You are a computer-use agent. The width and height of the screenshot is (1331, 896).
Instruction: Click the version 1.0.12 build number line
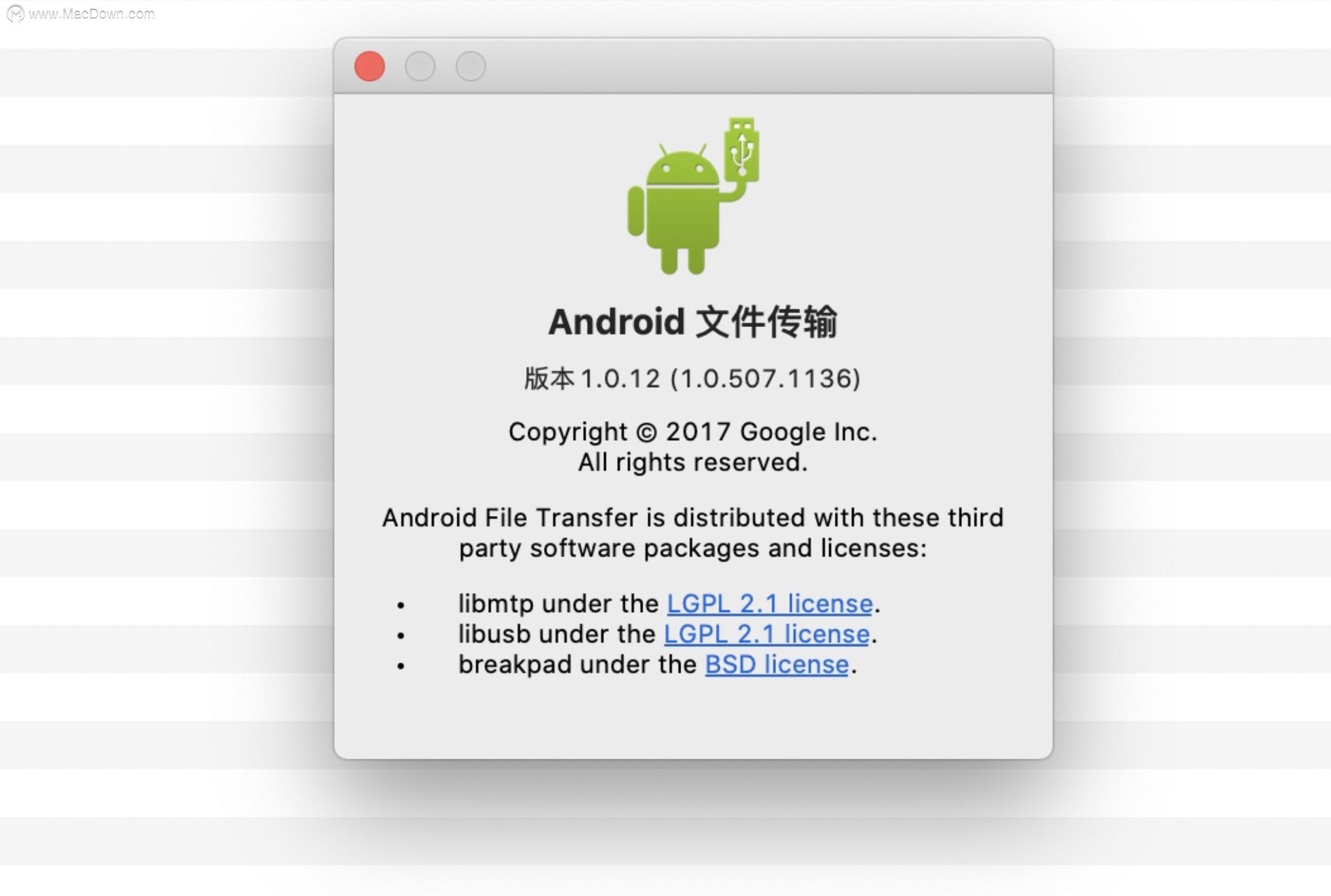(692, 378)
